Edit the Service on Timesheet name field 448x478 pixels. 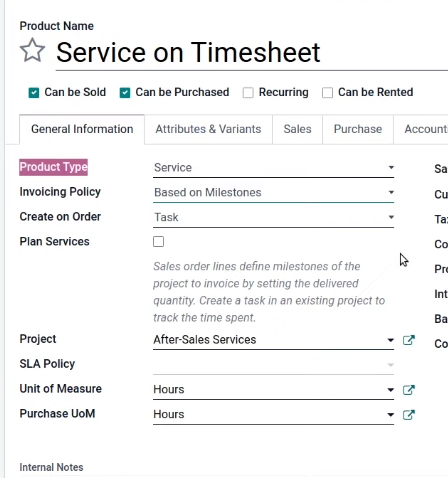tap(252, 52)
